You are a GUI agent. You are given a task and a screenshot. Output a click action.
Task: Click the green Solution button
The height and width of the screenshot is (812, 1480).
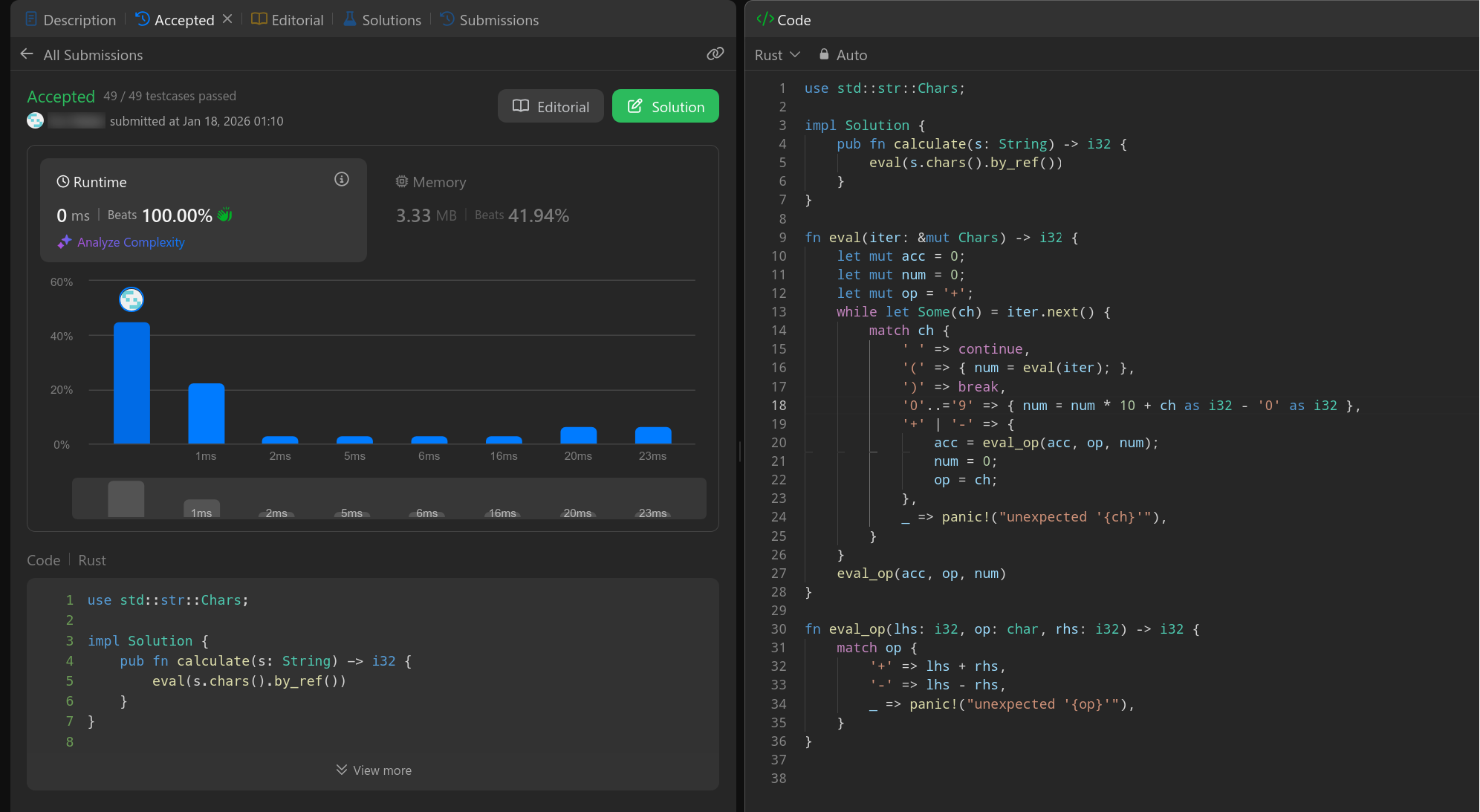(665, 106)
